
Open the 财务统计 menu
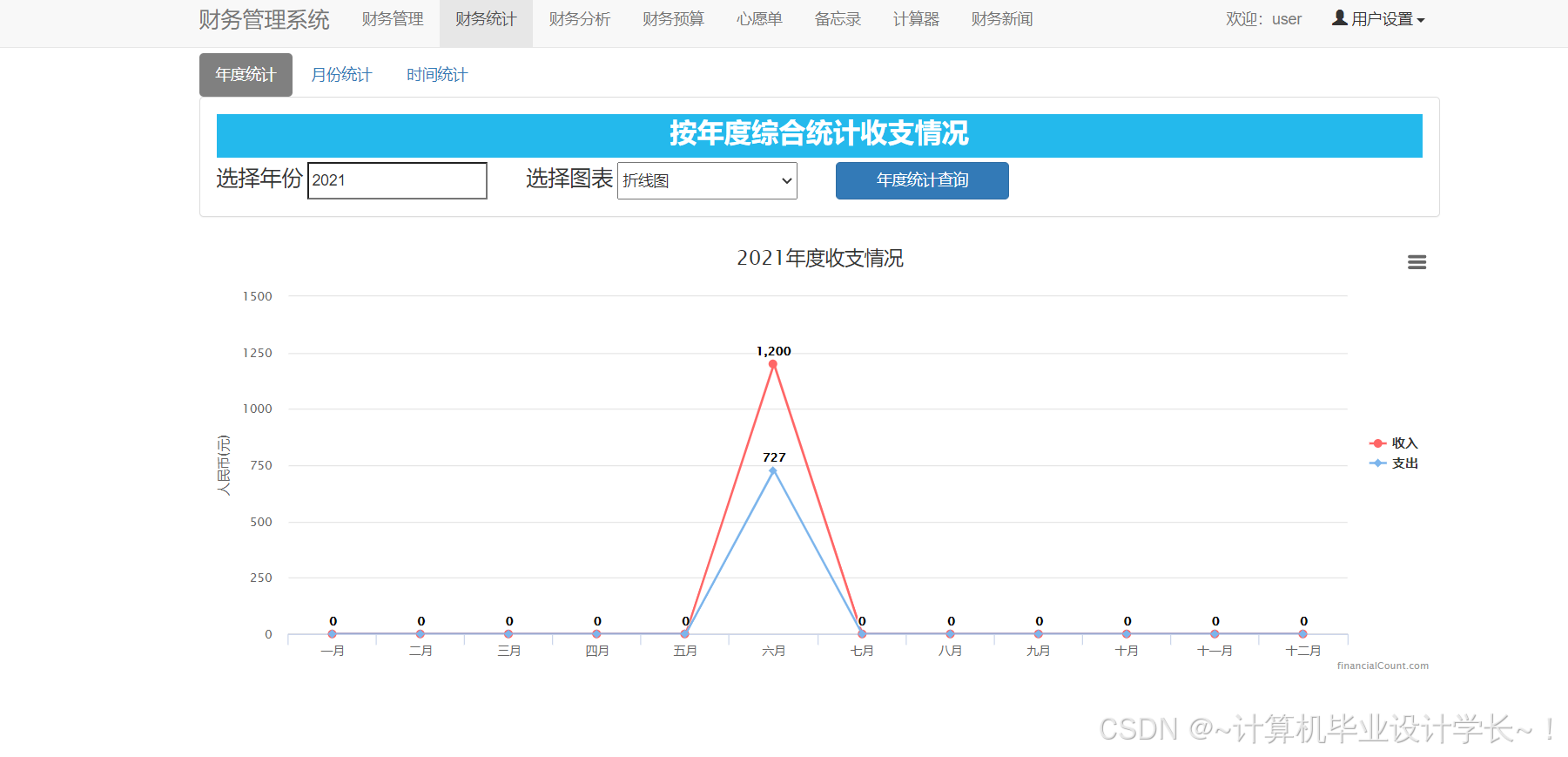click(x=486, y=19)
